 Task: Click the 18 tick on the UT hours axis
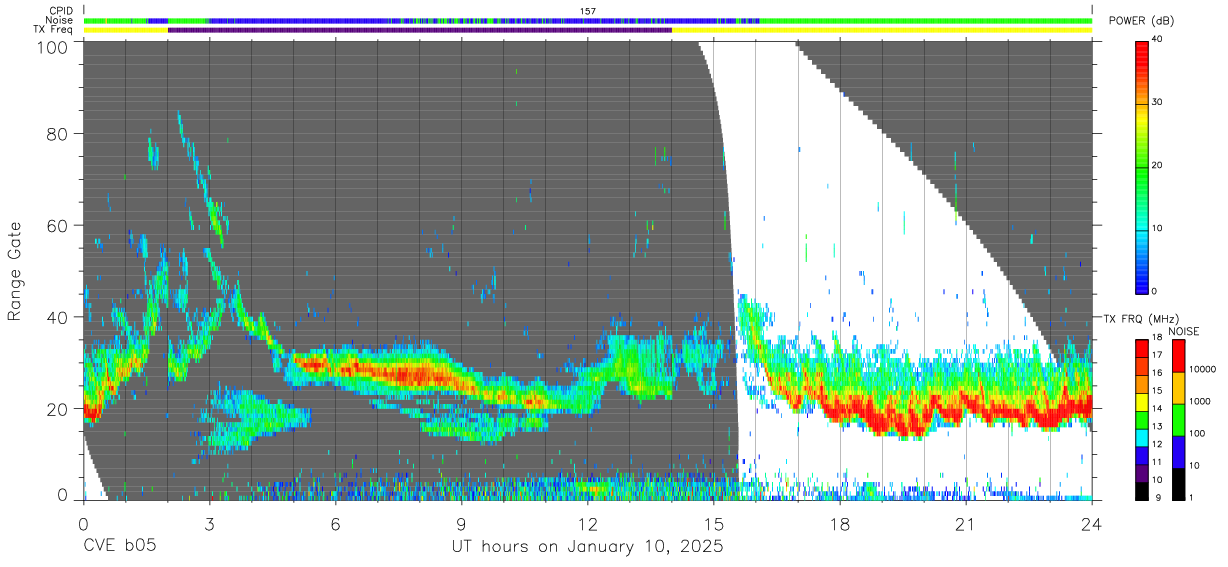coord(840,524)
